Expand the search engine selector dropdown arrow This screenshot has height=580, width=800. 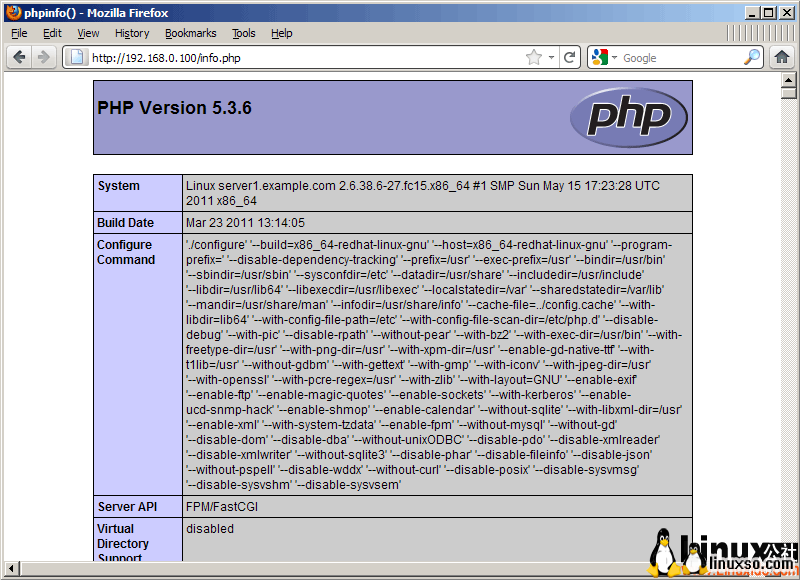614,58
